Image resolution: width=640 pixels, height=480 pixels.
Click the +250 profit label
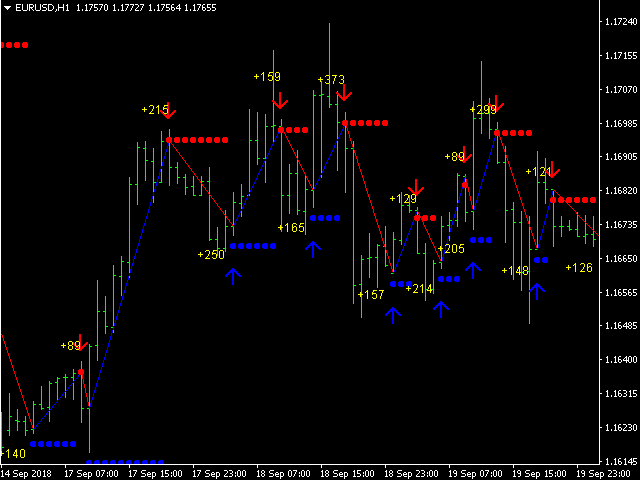tap(211, 254)
